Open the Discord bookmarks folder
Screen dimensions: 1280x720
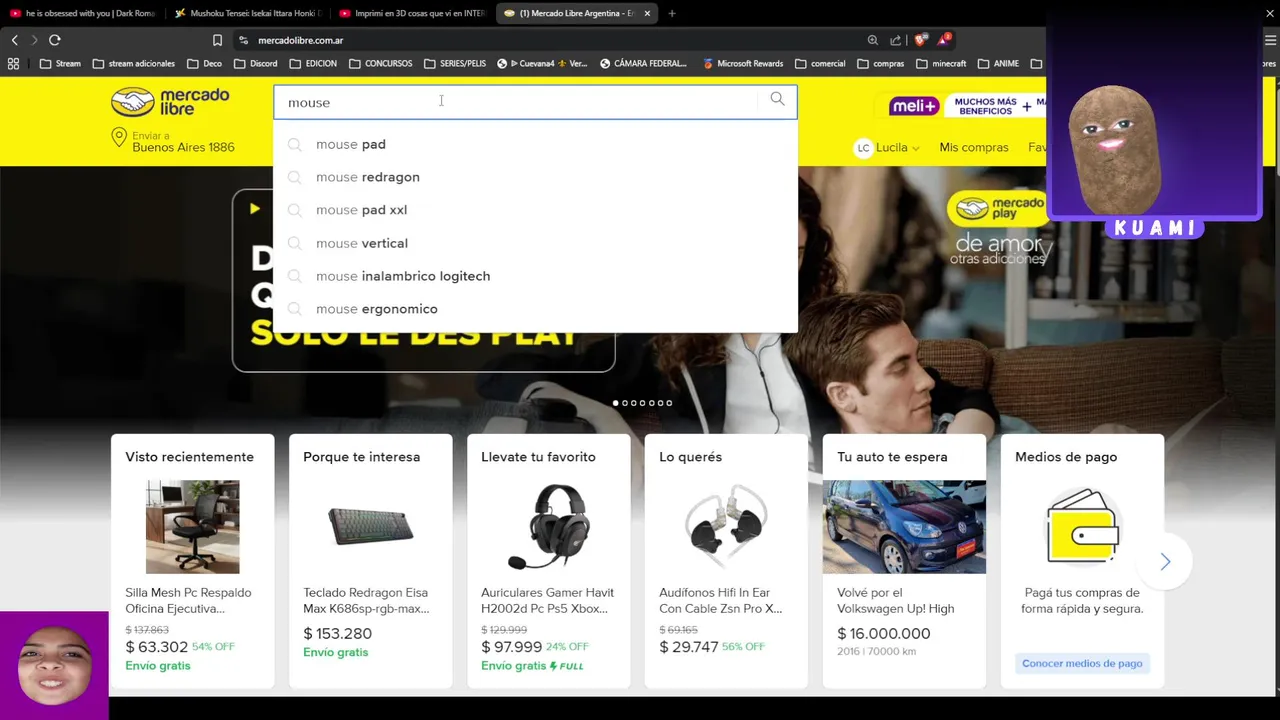pyautogui.click(x=255, y=63)
